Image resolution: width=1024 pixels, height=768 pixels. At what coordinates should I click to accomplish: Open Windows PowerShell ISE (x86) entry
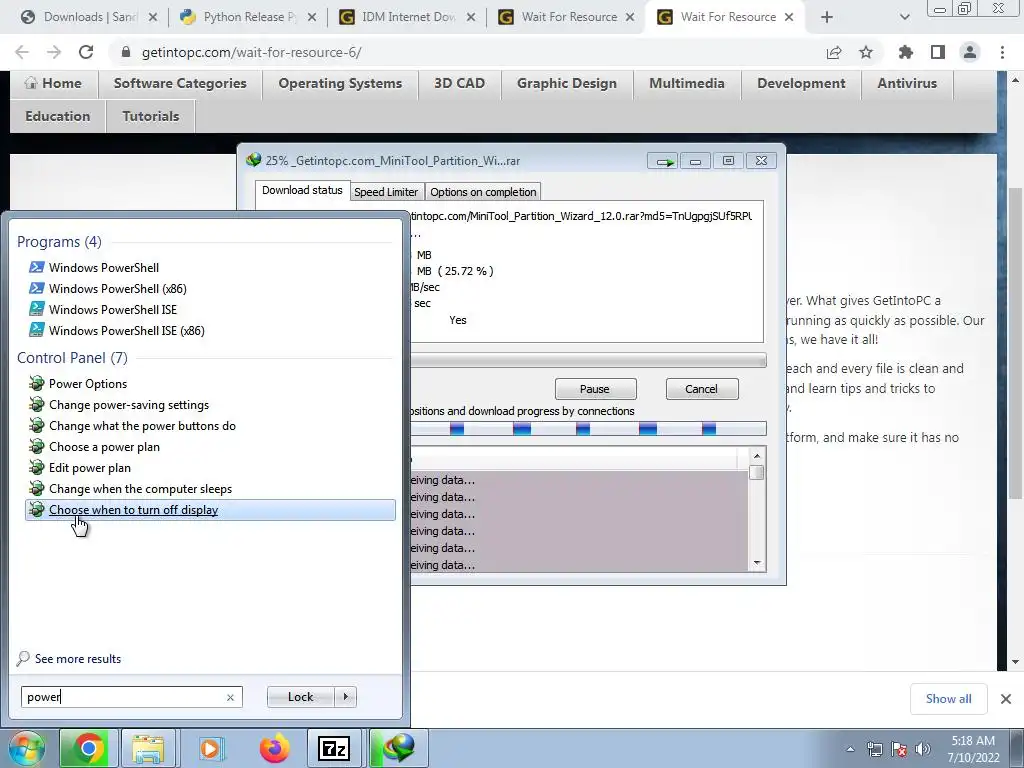point(126,330)
